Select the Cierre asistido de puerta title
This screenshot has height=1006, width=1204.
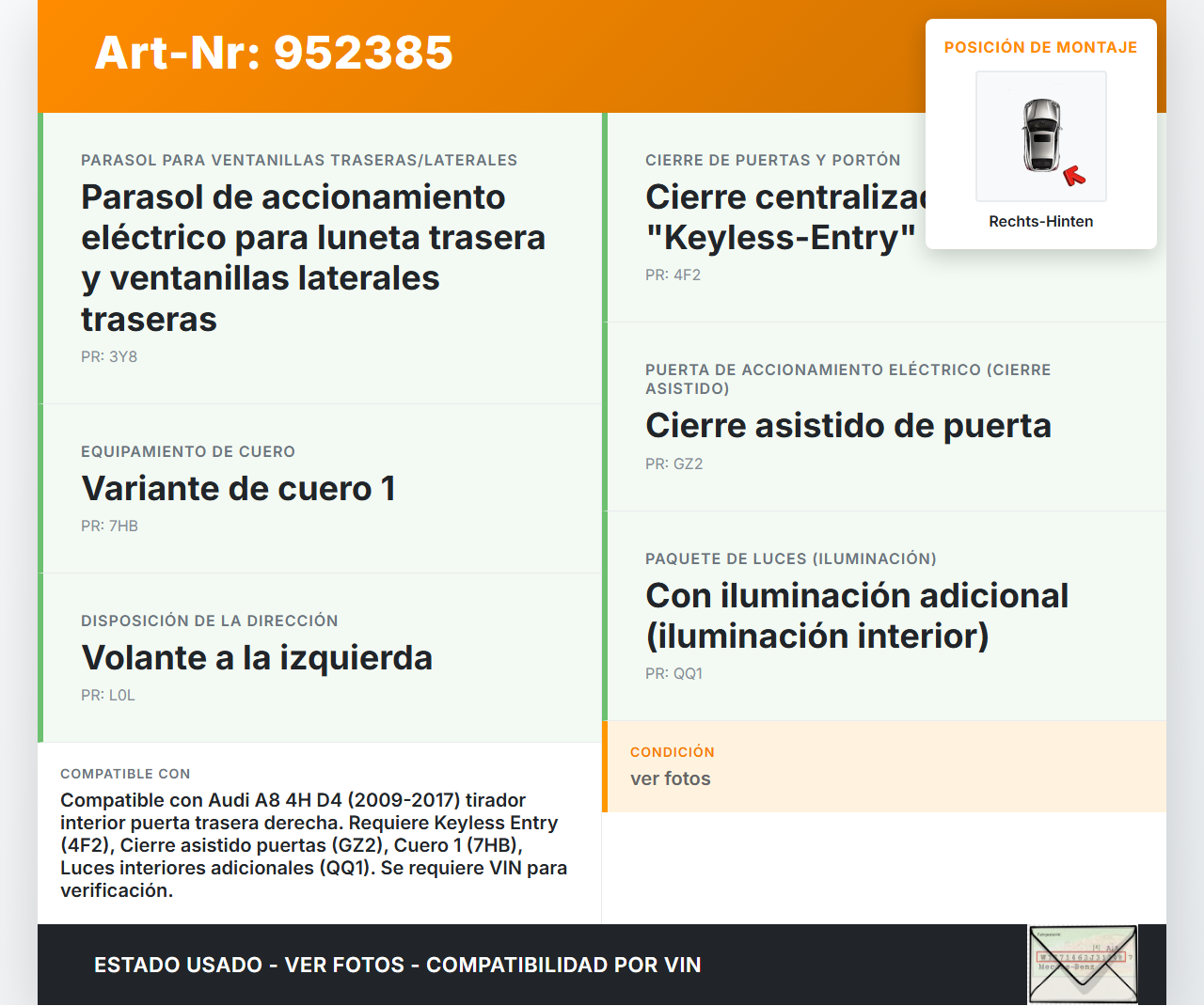848,425
